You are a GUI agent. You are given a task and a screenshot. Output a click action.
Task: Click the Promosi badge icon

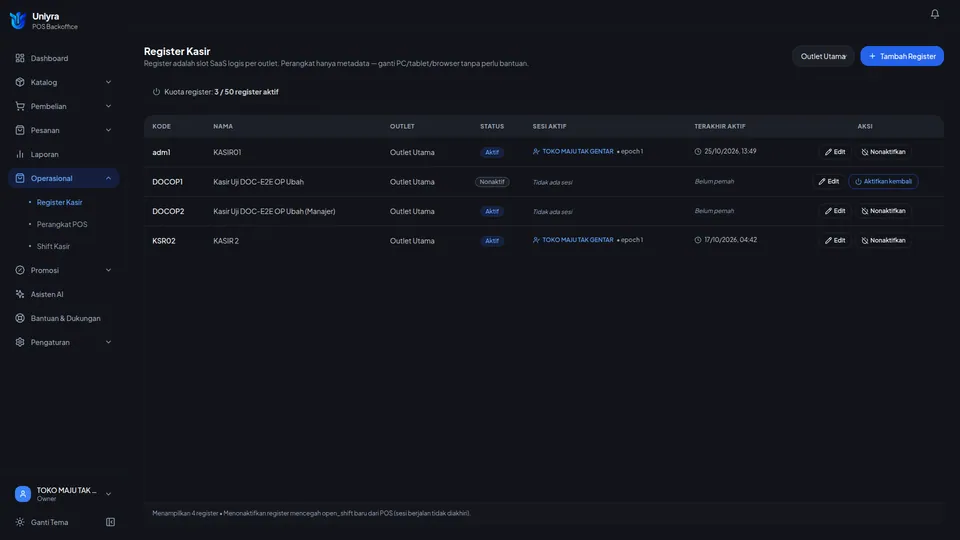[x=20, y=270]
